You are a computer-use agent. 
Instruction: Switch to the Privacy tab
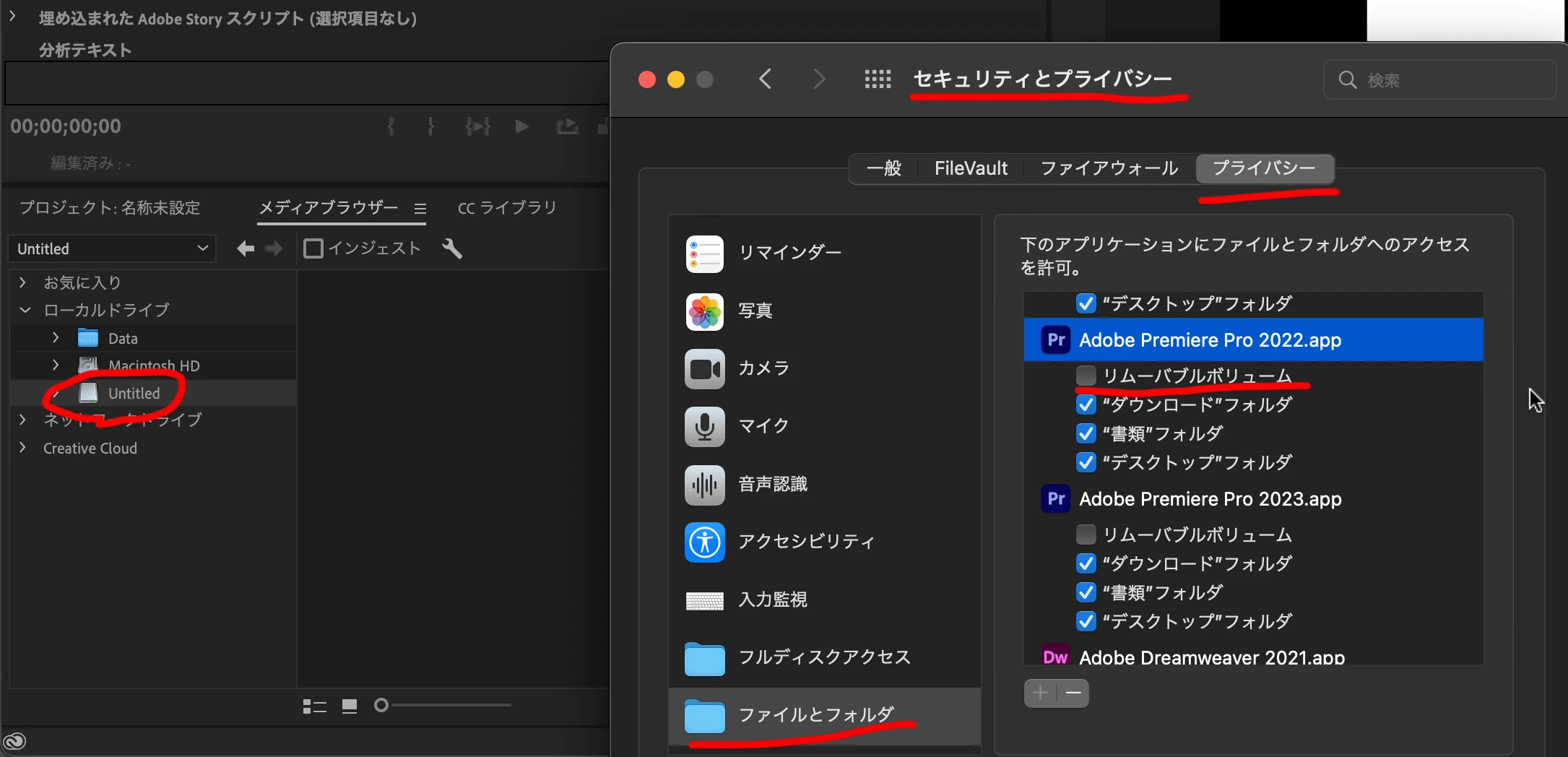tap(1264, 168)
